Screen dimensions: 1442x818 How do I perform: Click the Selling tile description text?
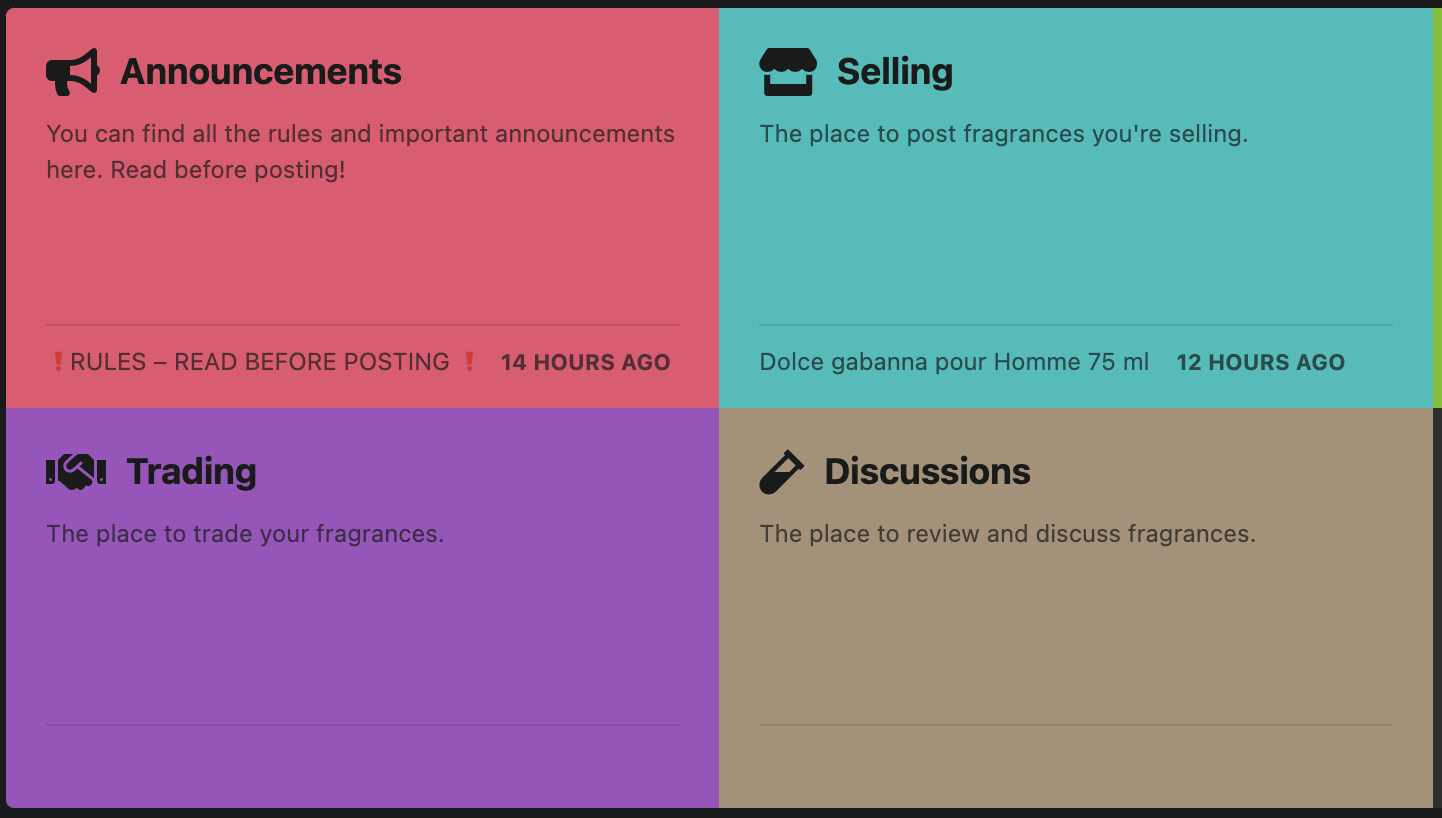coord(1003,134)
